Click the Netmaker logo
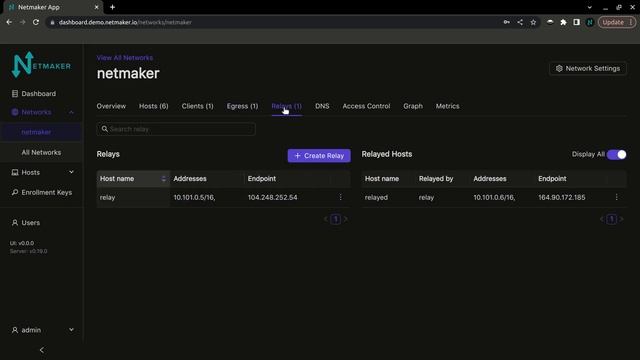Image resolution: width=640 pixels, height=360 pixels. click(41, 65)
